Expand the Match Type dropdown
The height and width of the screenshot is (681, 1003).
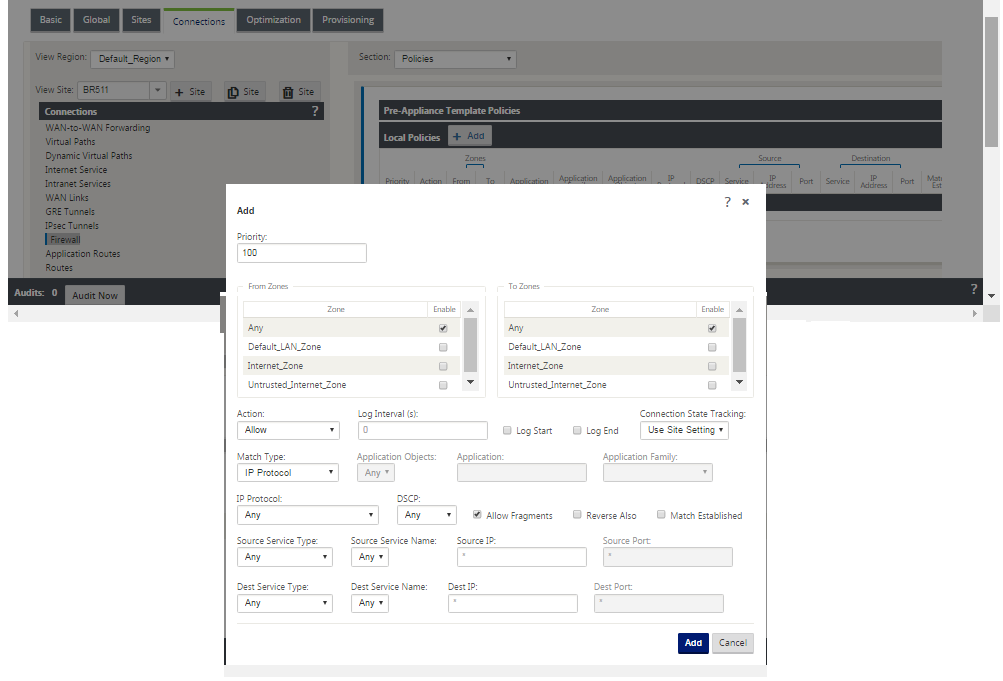click(x=287, y=473)
